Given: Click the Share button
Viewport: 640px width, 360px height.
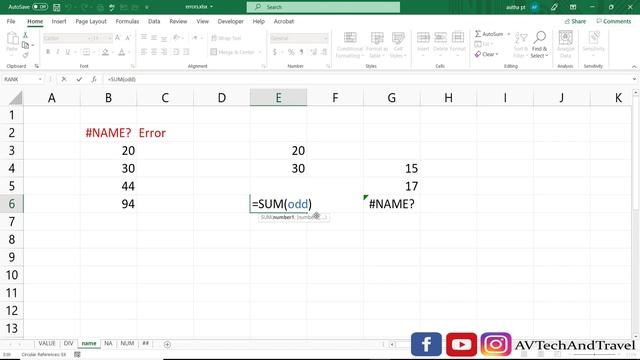Looking at the screenshot, I should (x=575, y=21).
